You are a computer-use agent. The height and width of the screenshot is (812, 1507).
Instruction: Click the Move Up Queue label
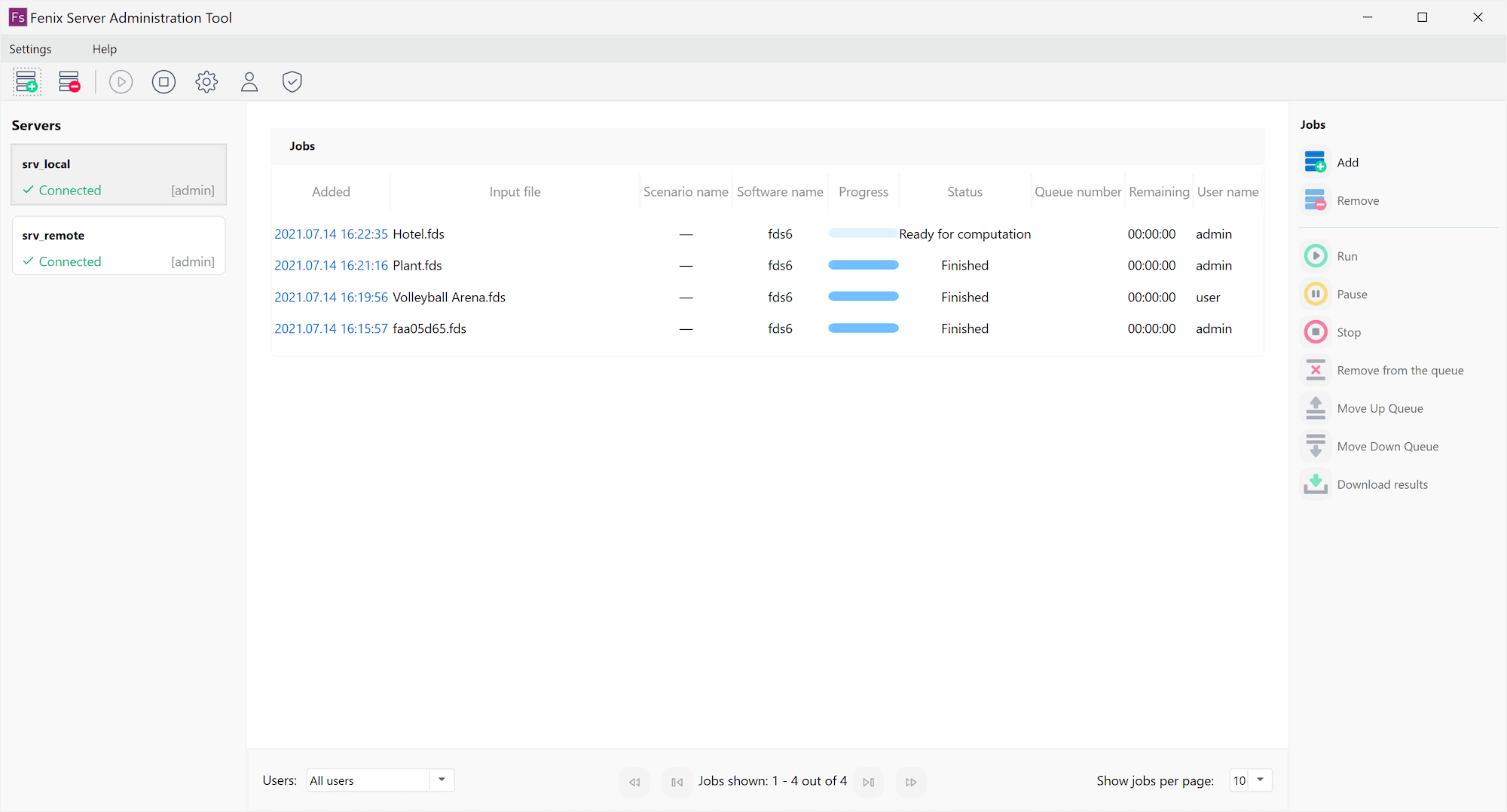(1380, 408)
